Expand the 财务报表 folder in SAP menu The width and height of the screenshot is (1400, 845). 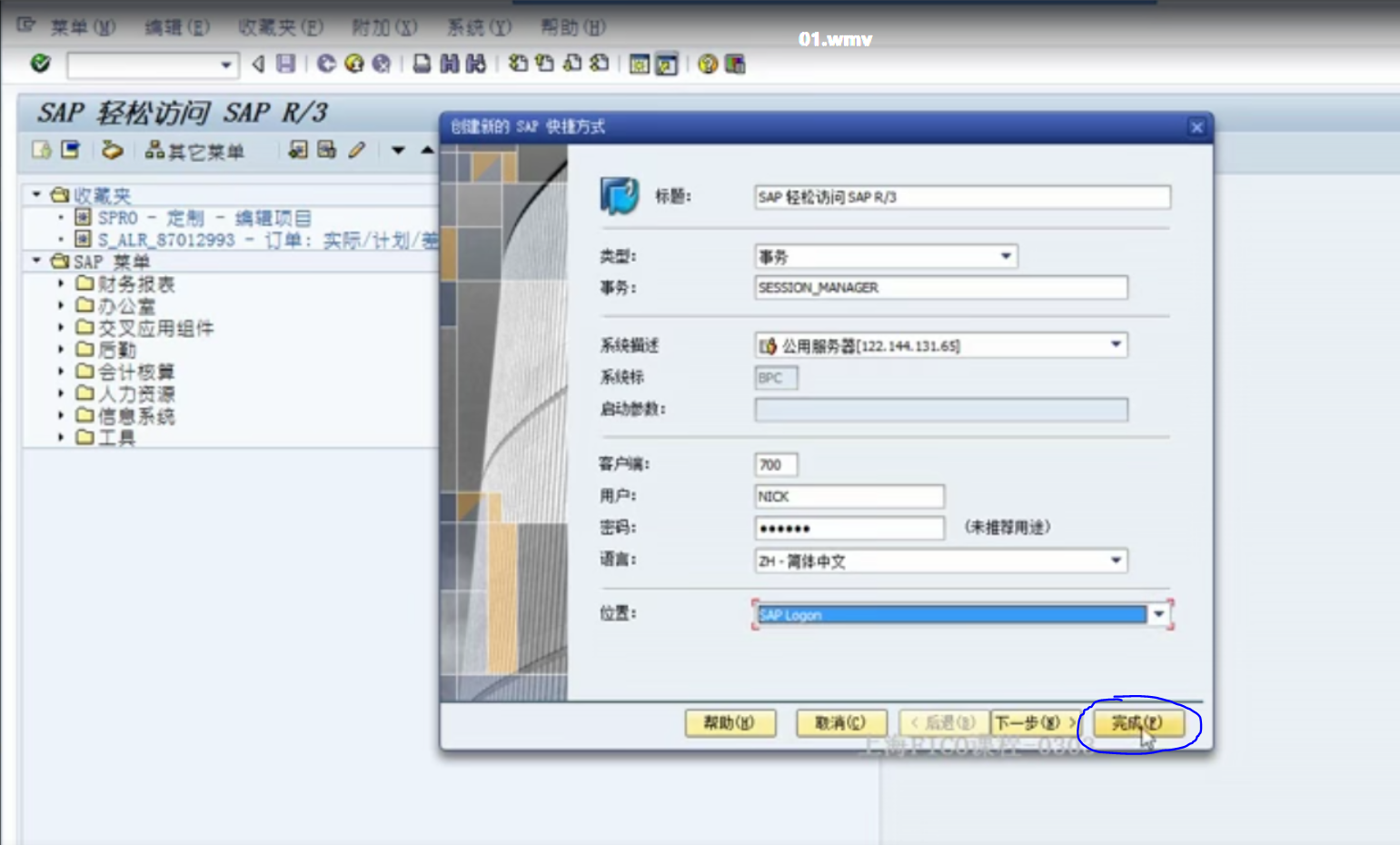coord(60,283)
